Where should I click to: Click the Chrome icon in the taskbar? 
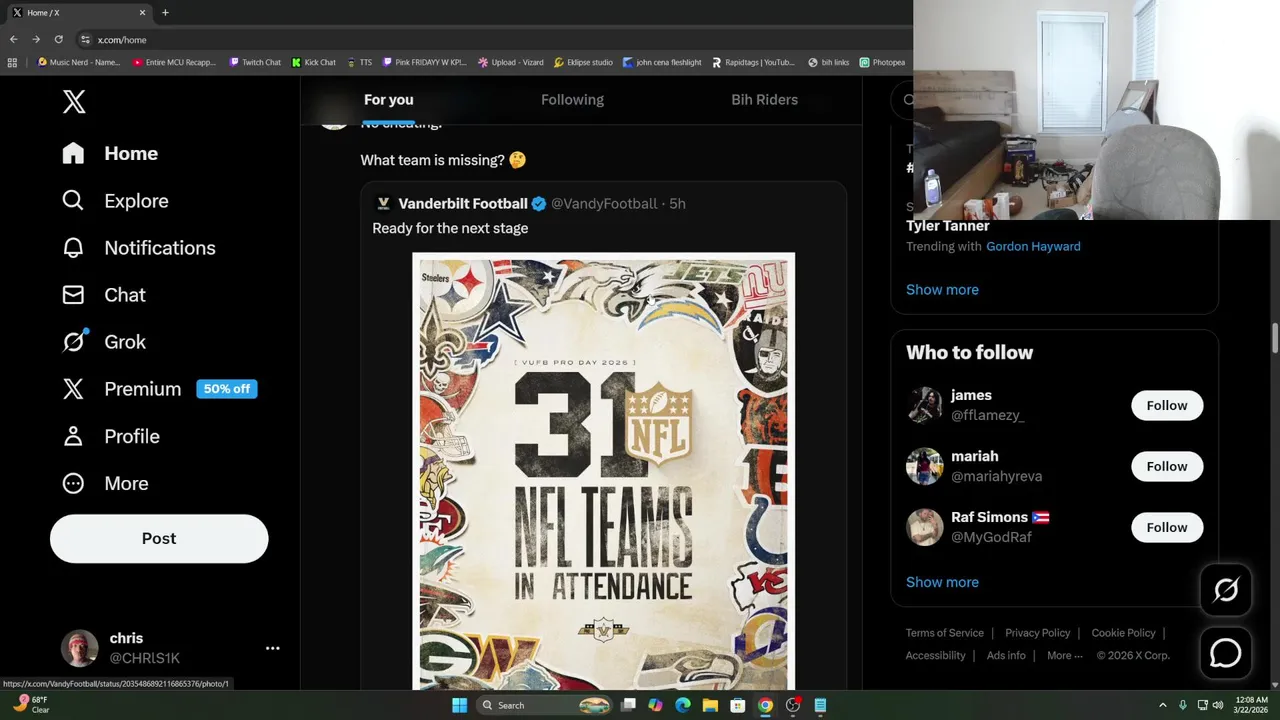point(765,705)
